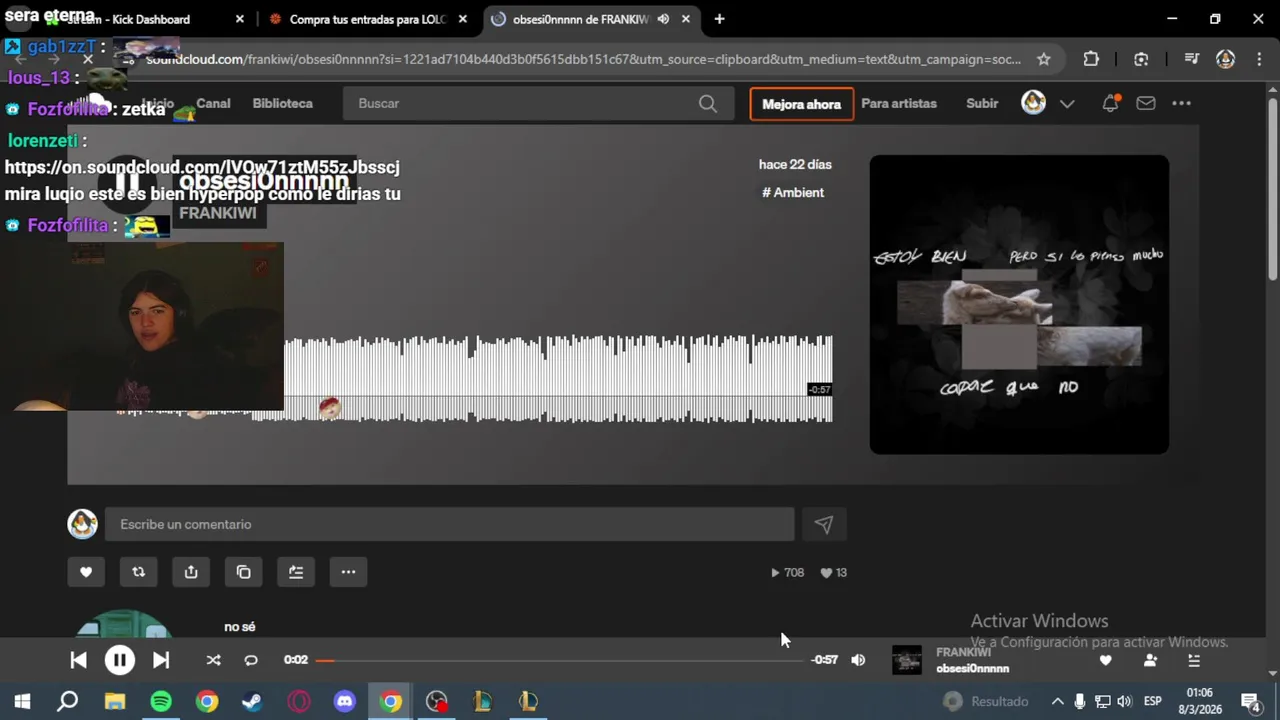Screen dimensions: 1280x720
Task: Open the Windows Start menu
Action: coord(22,701)
